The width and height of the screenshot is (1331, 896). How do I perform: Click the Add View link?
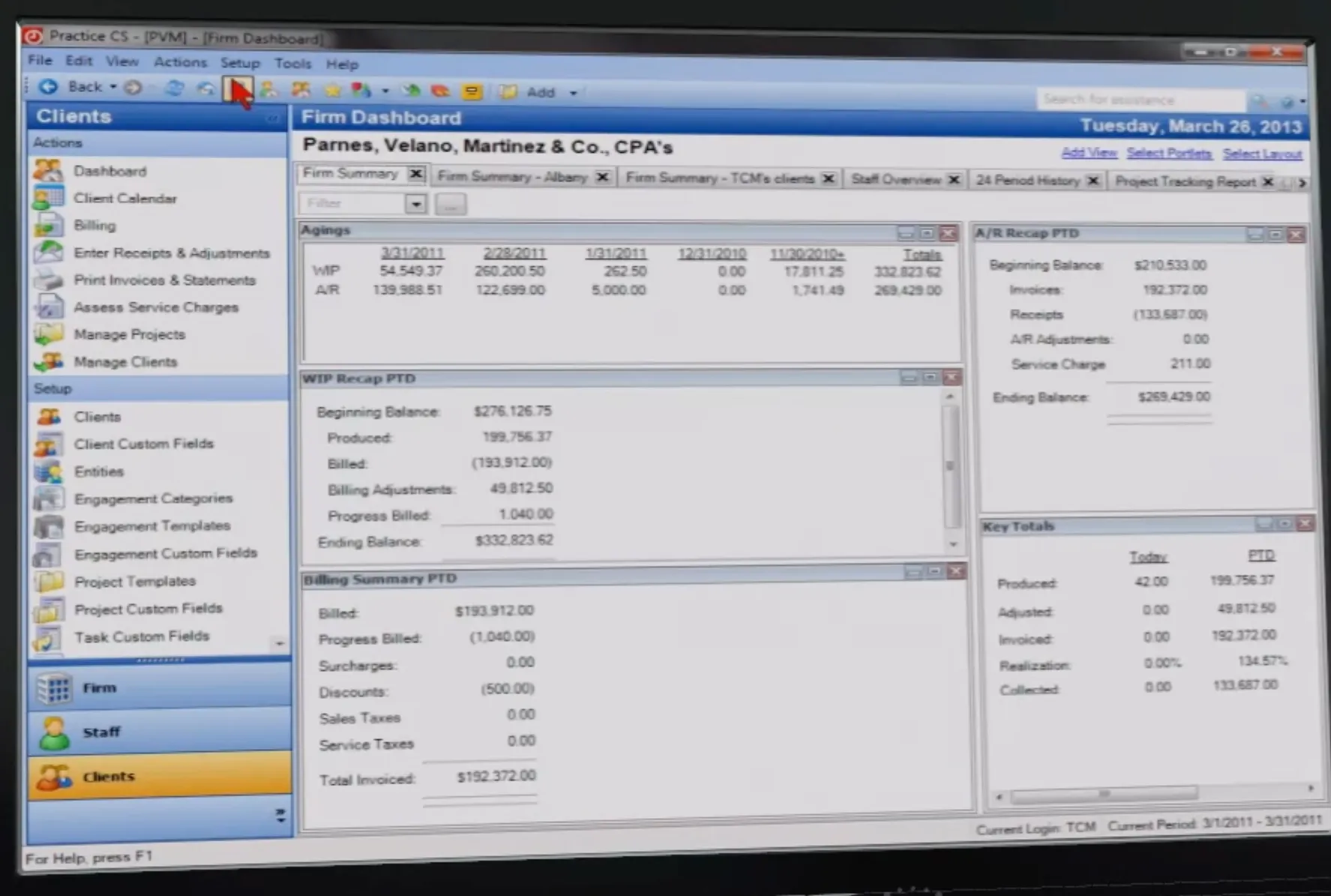(x=1089, y=153)
